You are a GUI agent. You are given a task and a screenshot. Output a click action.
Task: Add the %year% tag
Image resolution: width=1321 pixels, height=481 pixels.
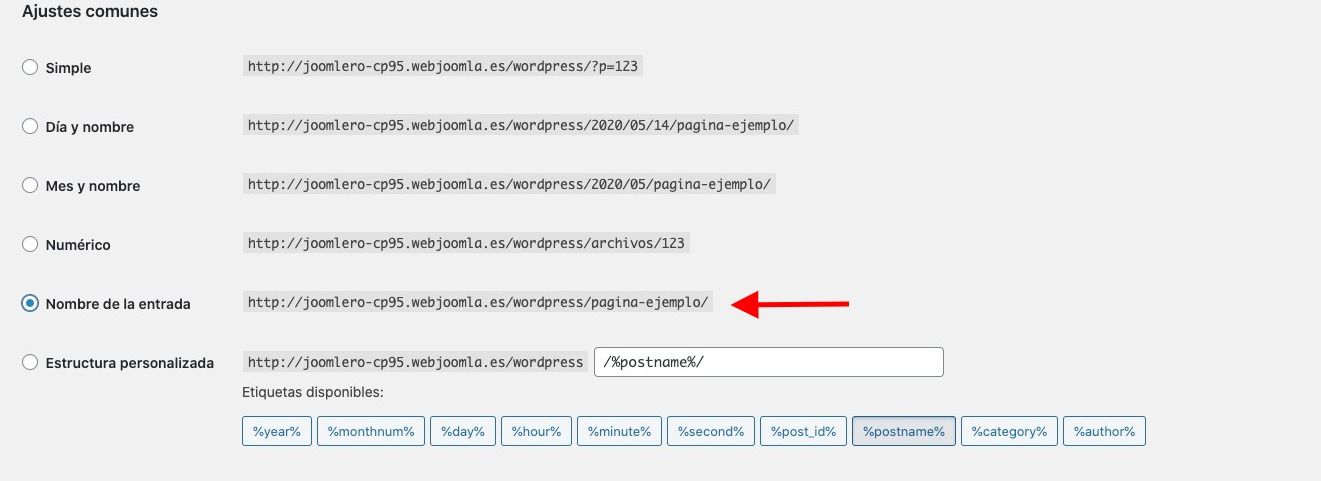(x=277, y=431)
